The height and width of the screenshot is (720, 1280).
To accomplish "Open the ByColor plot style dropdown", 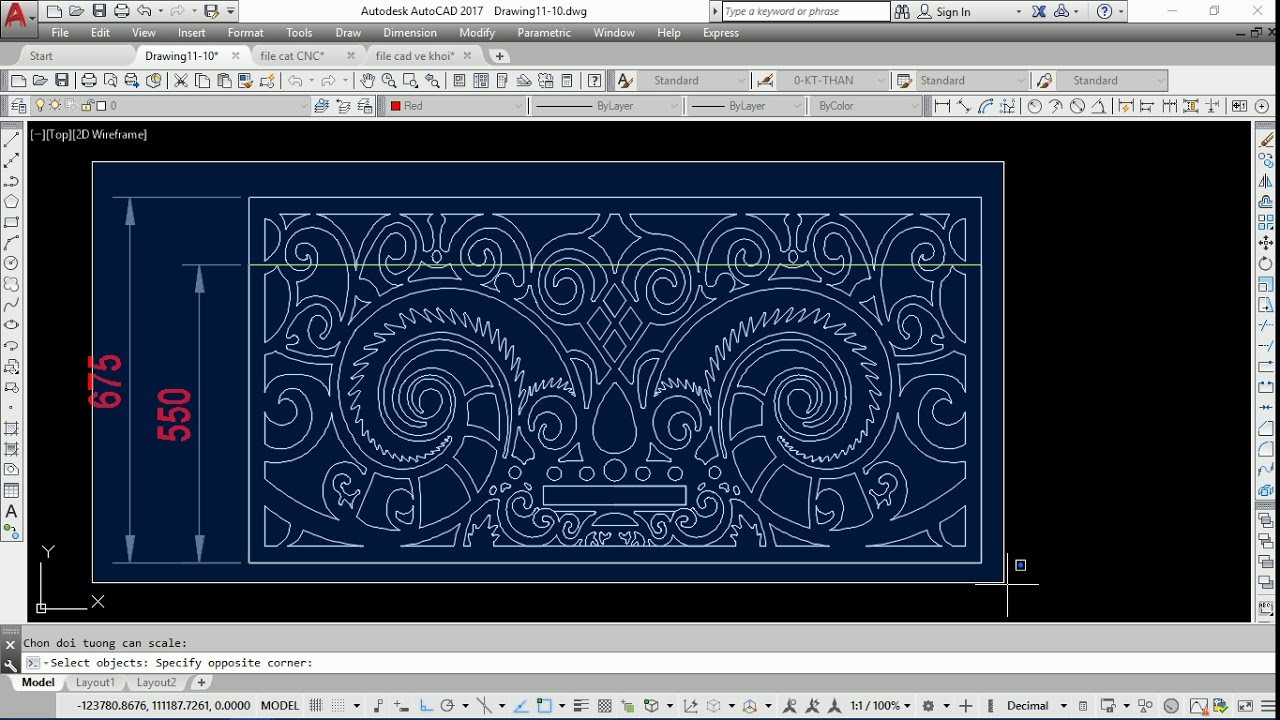I will [x=867, y=106].
